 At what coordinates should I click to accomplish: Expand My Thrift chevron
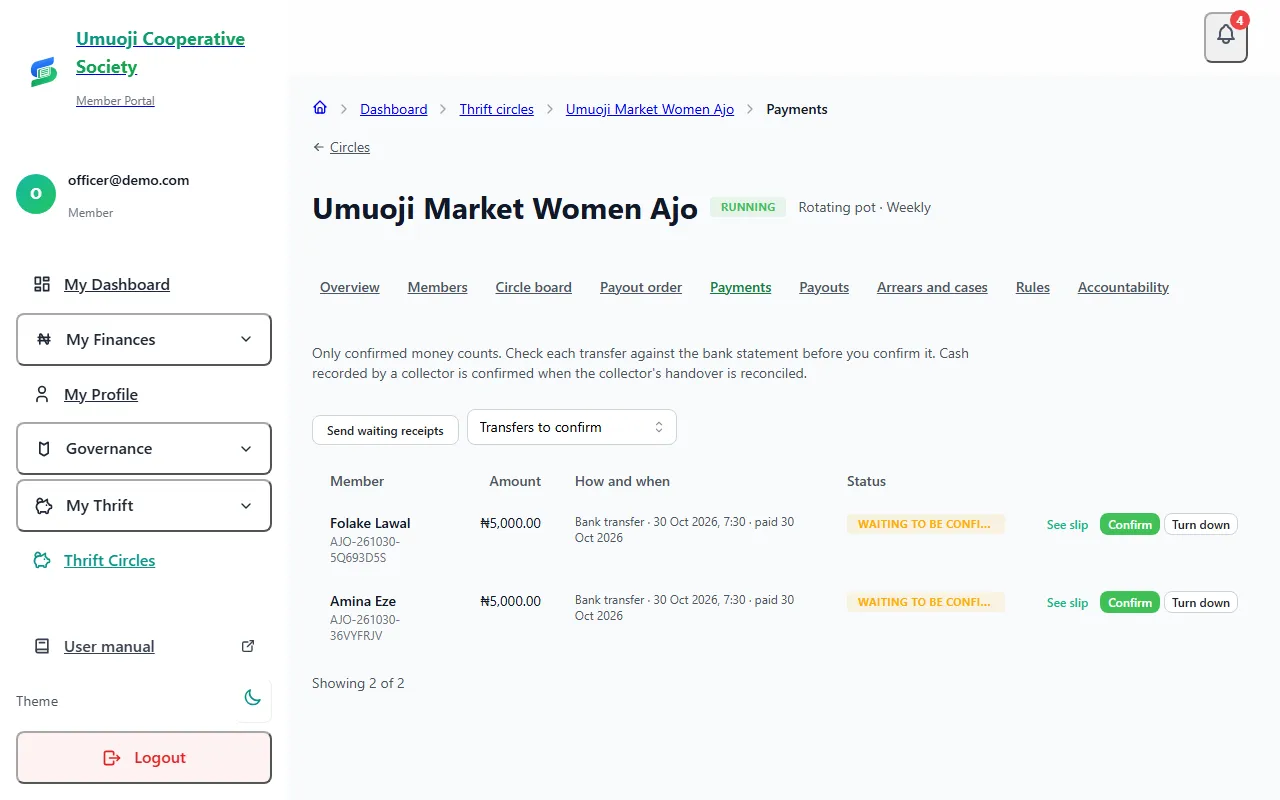[x=246, y=505]
